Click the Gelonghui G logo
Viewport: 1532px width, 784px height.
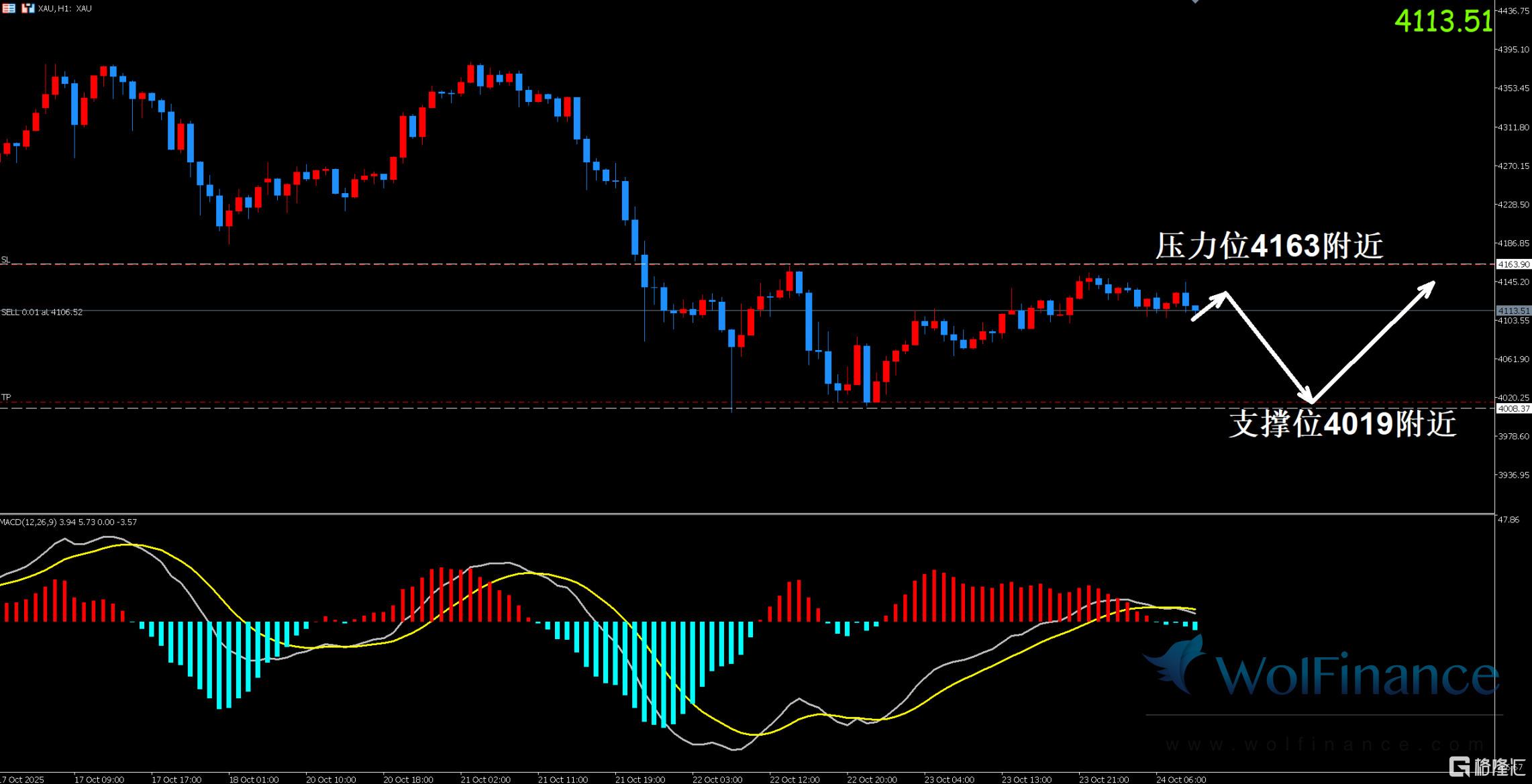1458,767
